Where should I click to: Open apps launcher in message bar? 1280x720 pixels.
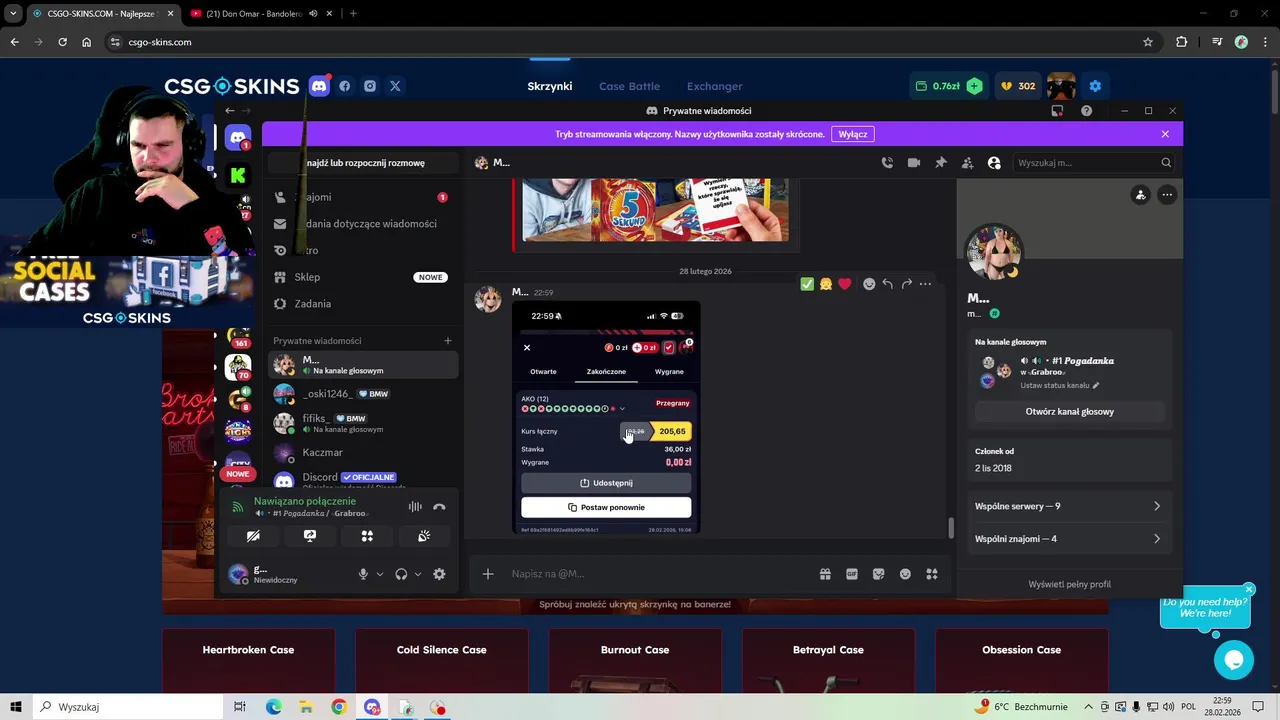point(932,574)
